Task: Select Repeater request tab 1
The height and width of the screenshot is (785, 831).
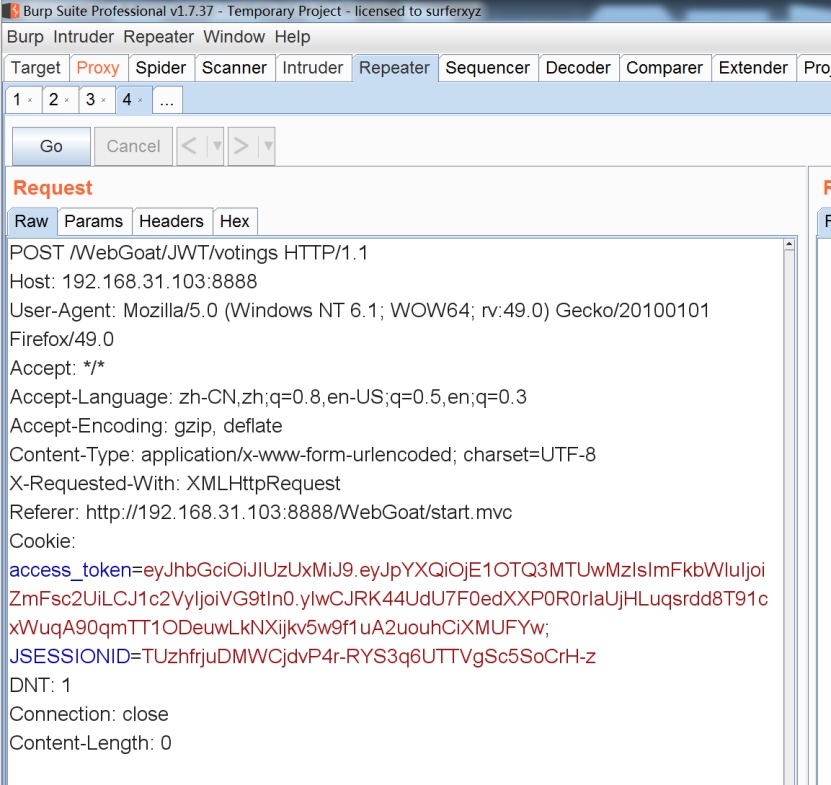Action: pyautogui.click(x=17, y=100)
